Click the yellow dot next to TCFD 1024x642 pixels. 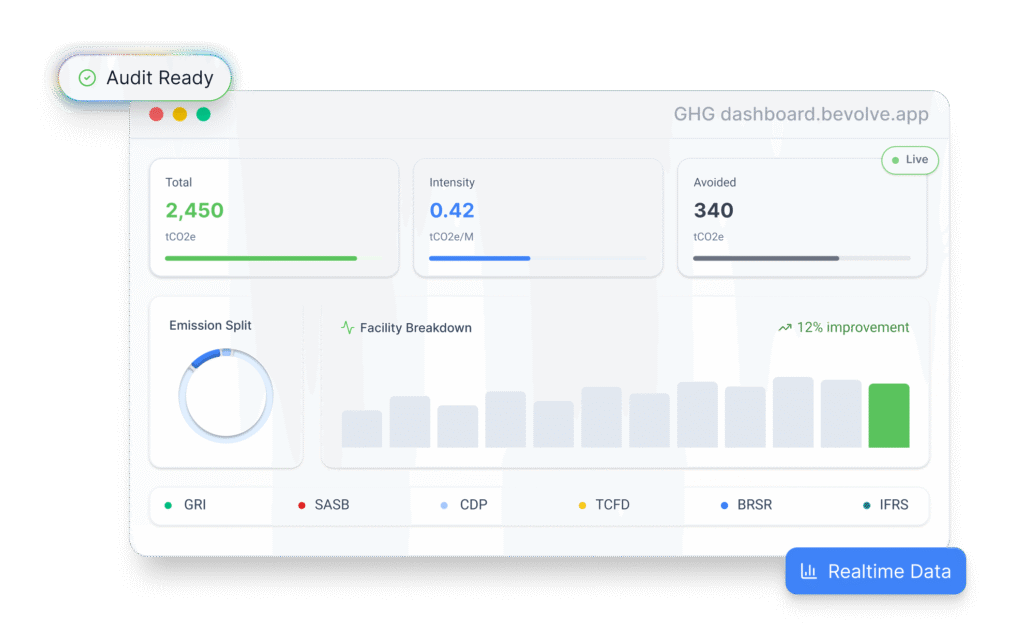(x=582, y=505)
